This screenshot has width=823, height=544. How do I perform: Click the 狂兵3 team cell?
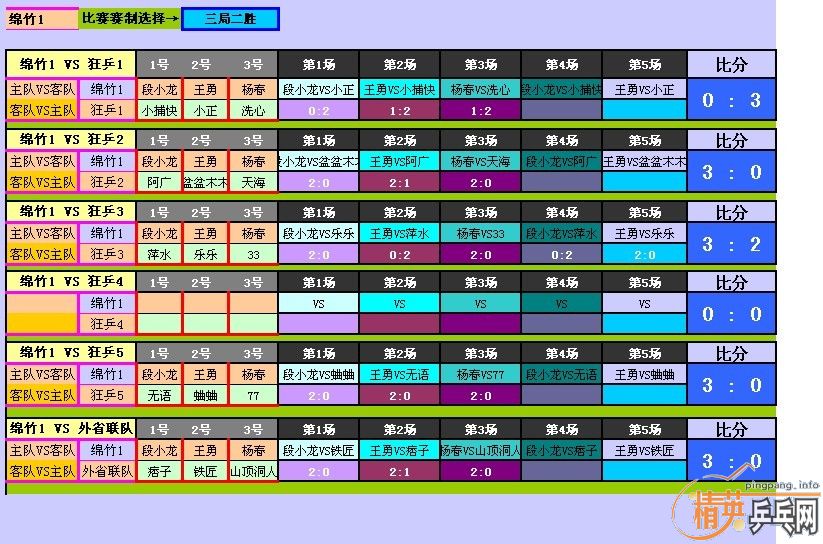point(107,254)
